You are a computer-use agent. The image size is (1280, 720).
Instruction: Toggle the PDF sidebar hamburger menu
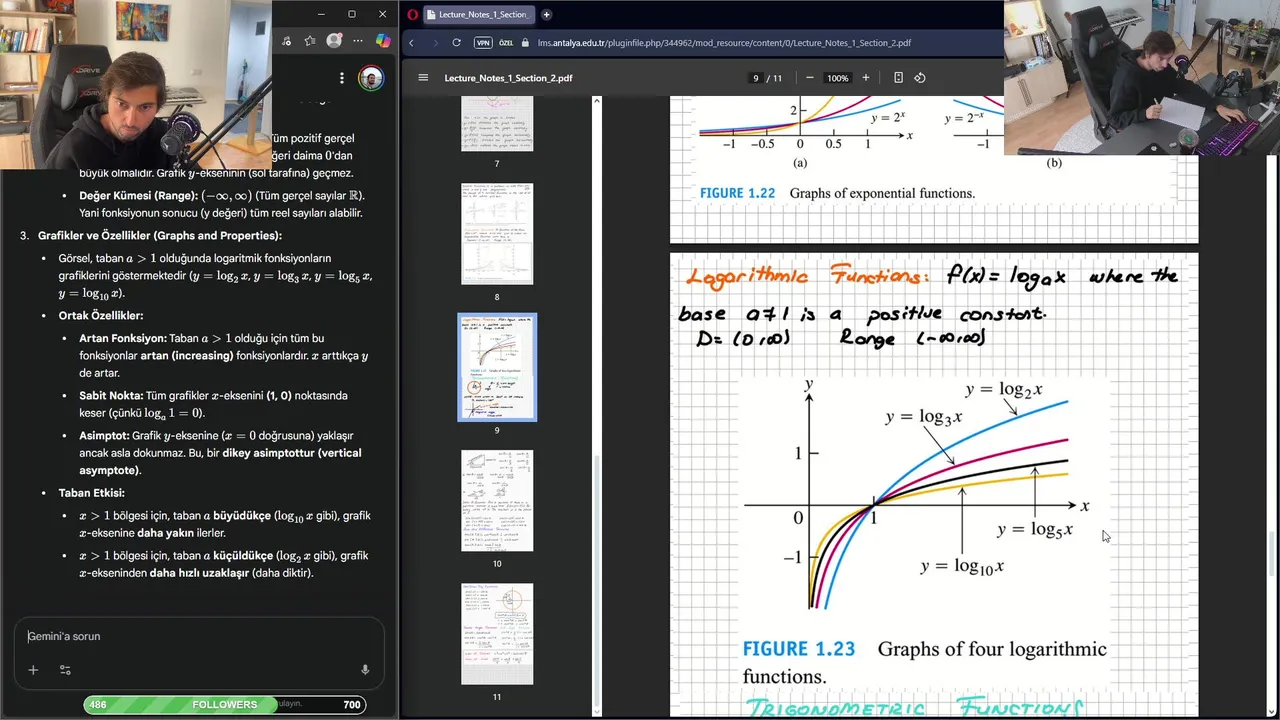[x=423, y=78]
